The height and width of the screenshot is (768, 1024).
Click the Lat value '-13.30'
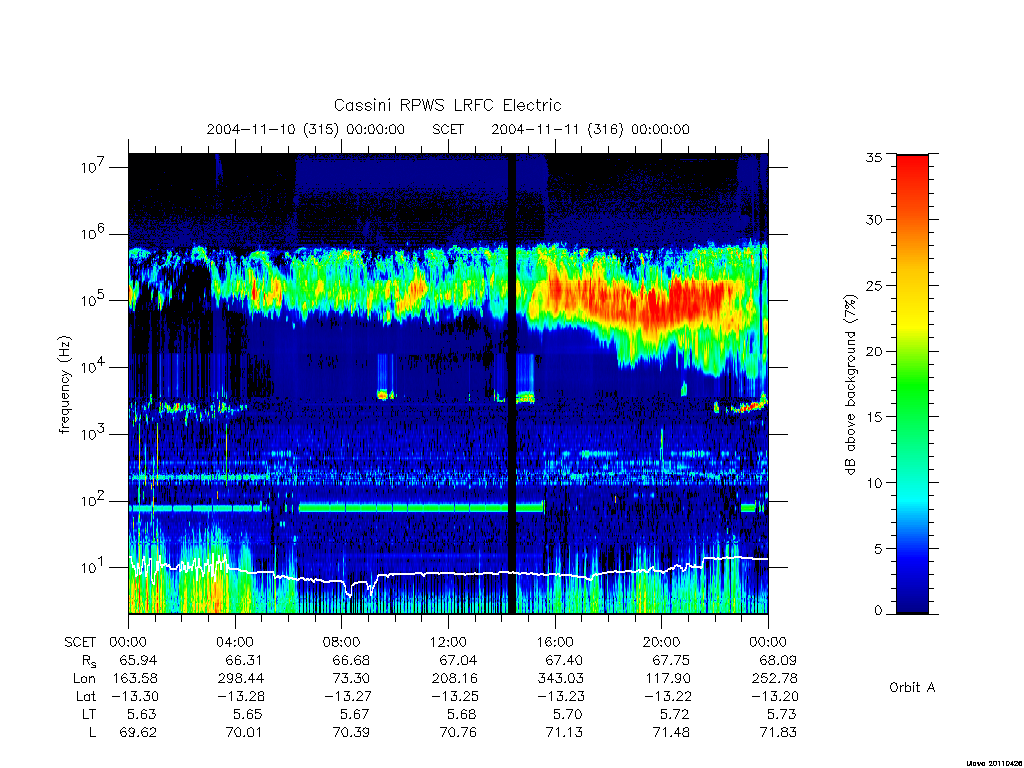135,696
